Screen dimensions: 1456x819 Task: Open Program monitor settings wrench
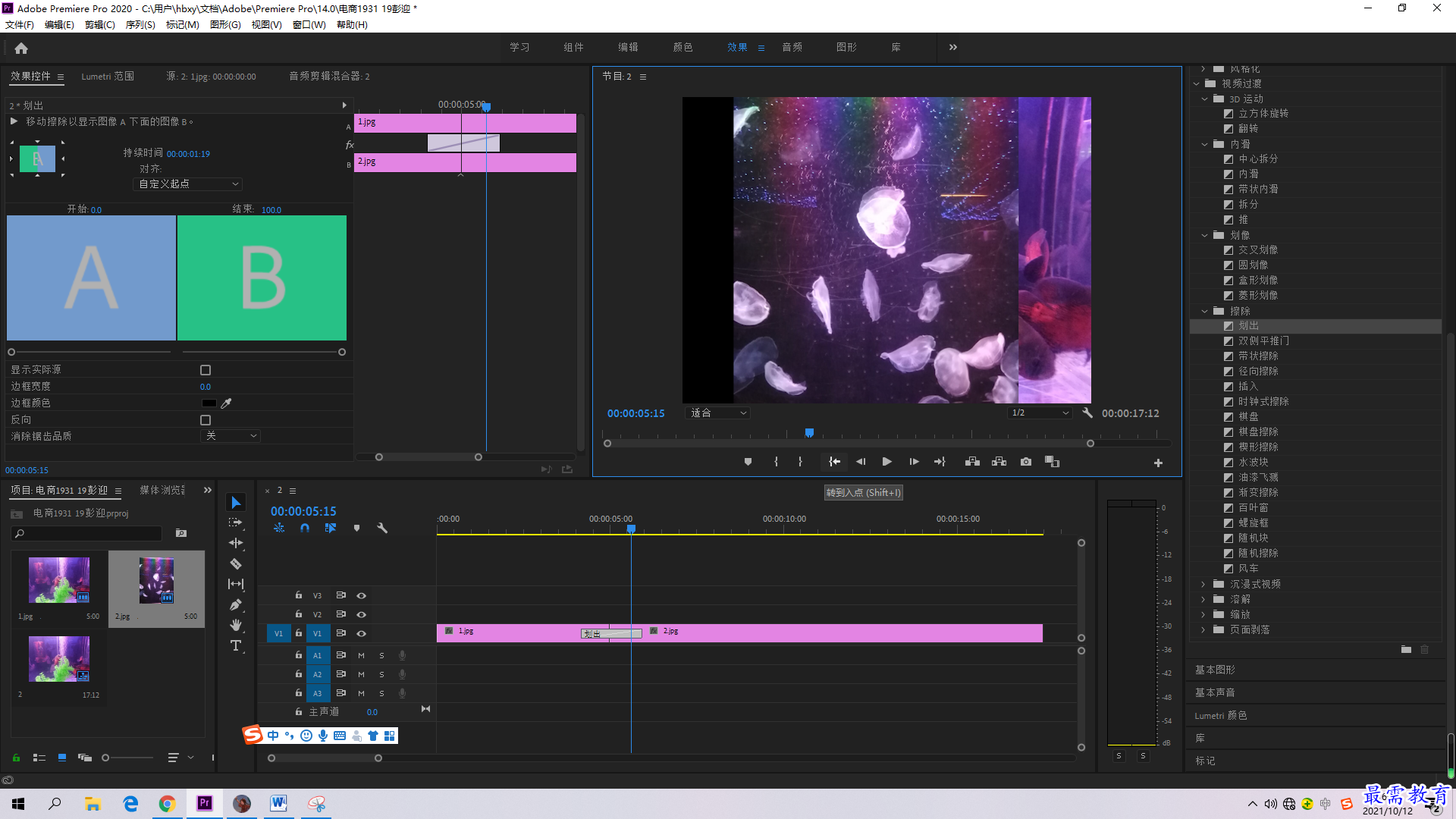click(x=1087, y=413)
